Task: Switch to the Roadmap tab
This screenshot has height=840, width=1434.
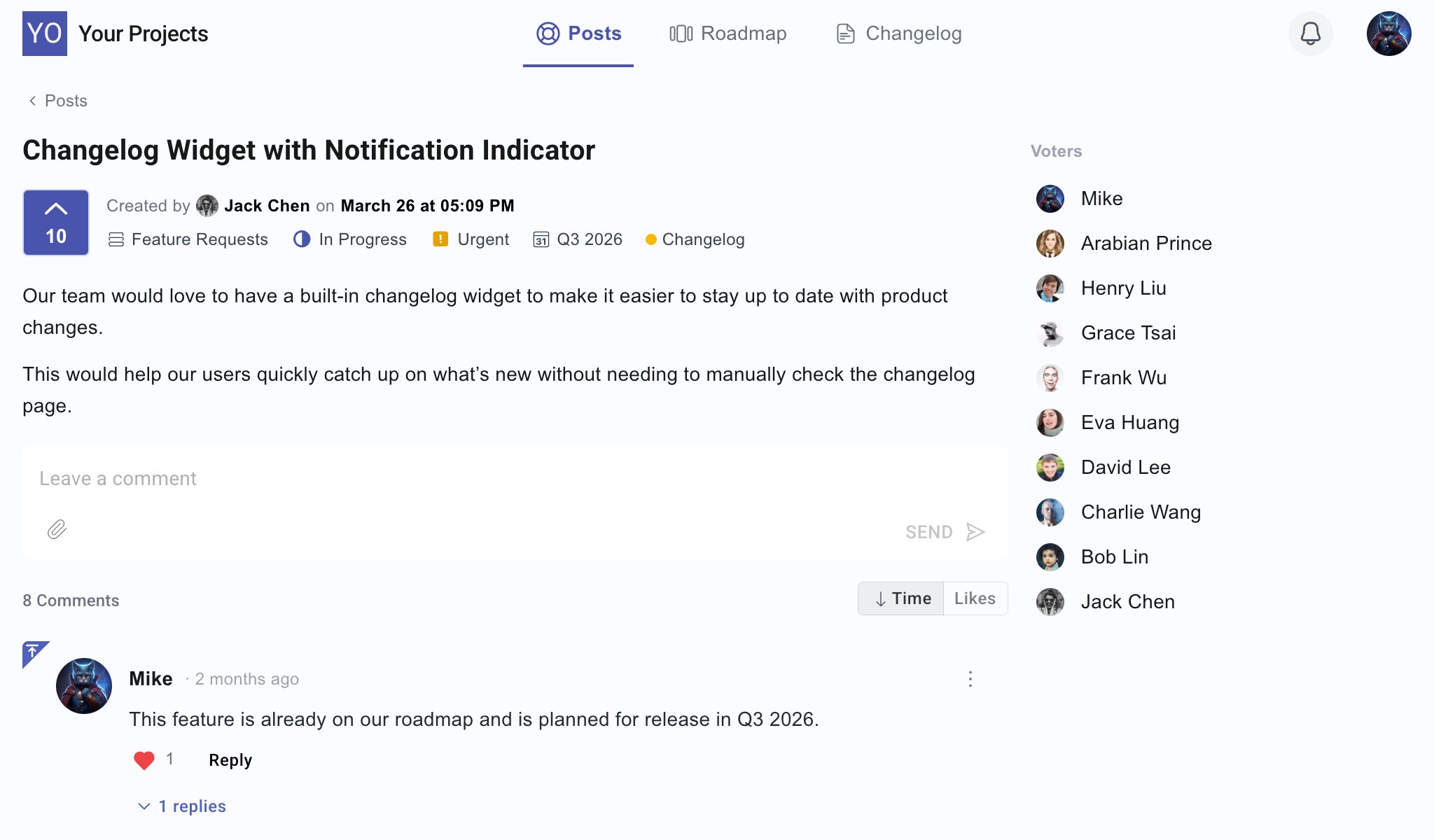Action: point(728,34)
